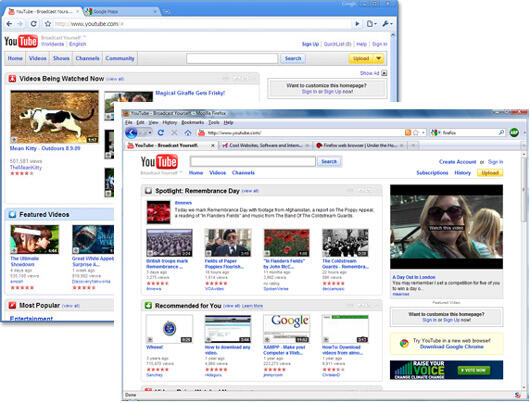
Task: Click the Firefox page's vertical scrollbar
Action: pyautogui.click(x=526, y=270)
